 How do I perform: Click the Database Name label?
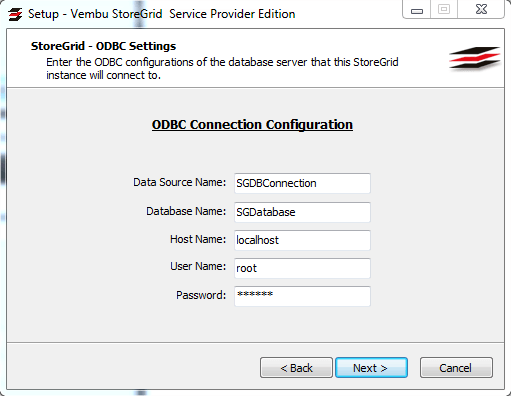pyautogui.click(x=186, y=211)
